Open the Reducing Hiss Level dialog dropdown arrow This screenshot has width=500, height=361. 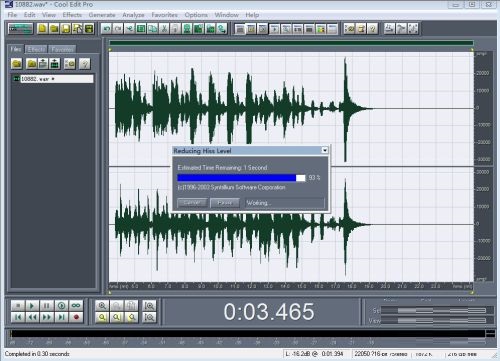pos(325,151)
